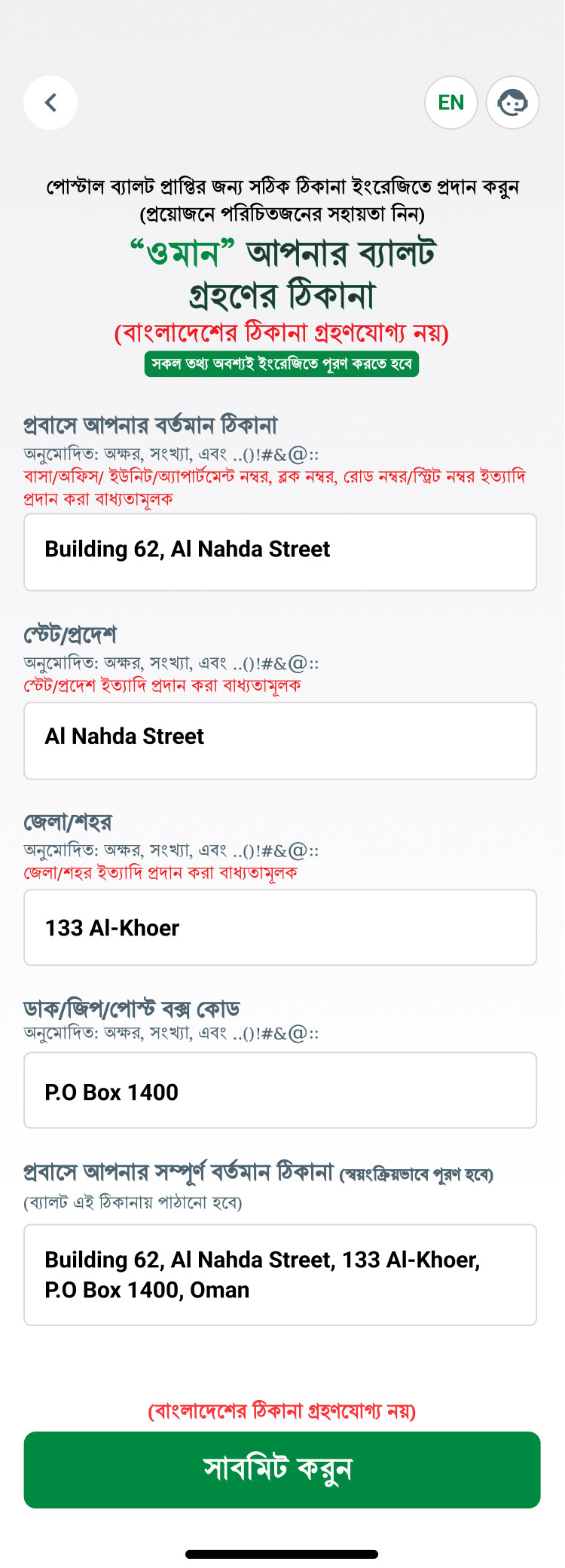Tap the স্টেট/প্রদেশ field label
This screenshot has height=1568, width=565.
(70, 635)
